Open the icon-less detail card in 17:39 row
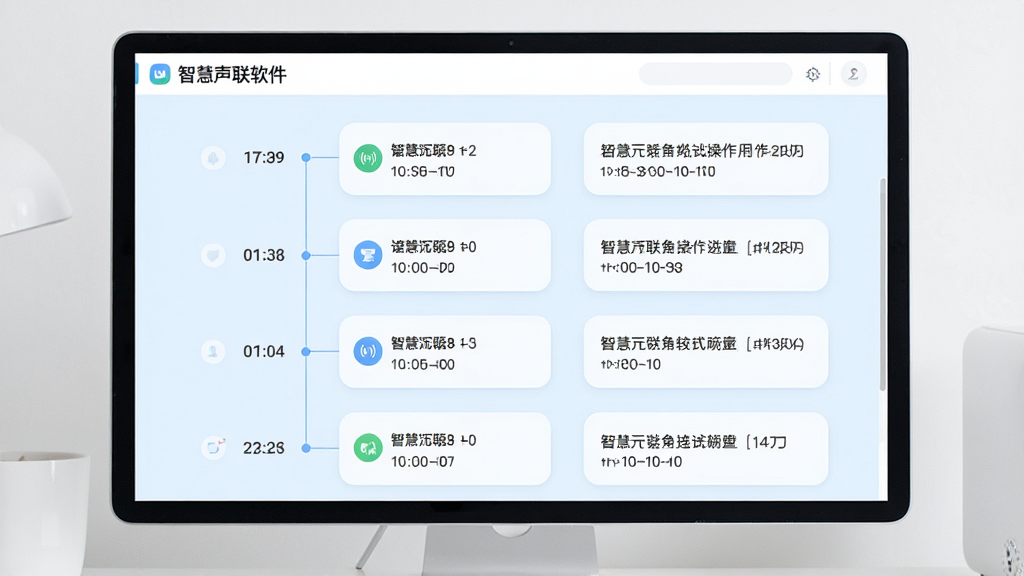 click(x=706, y=159)
